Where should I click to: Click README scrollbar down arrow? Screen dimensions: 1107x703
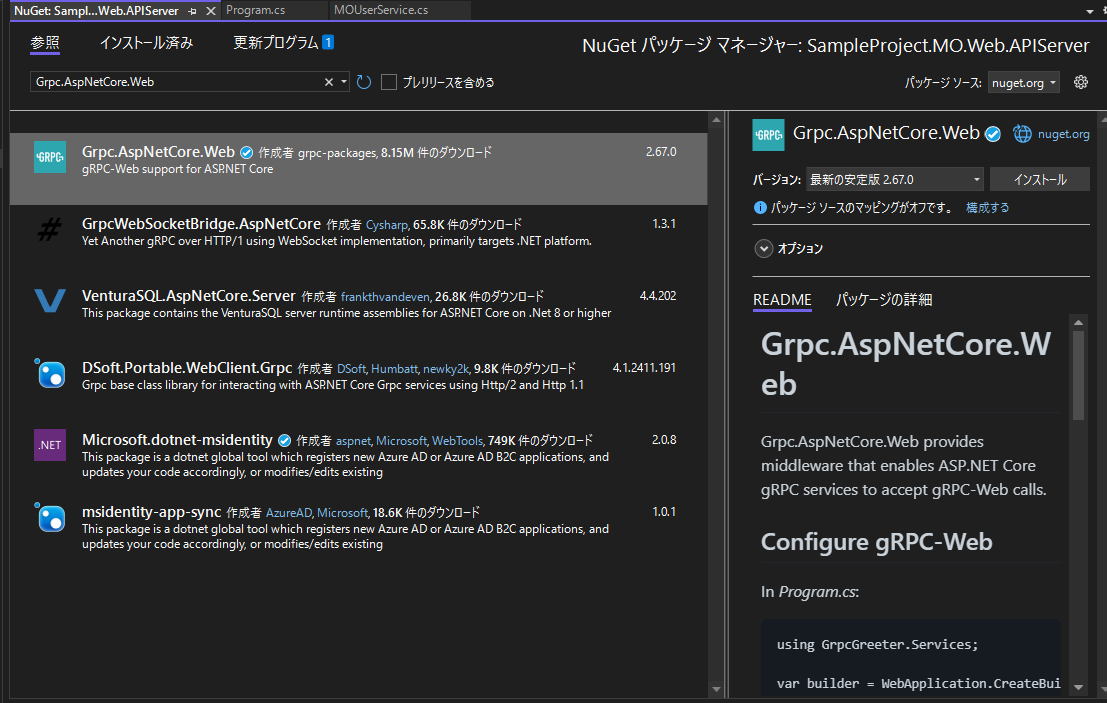[1078, 687]
